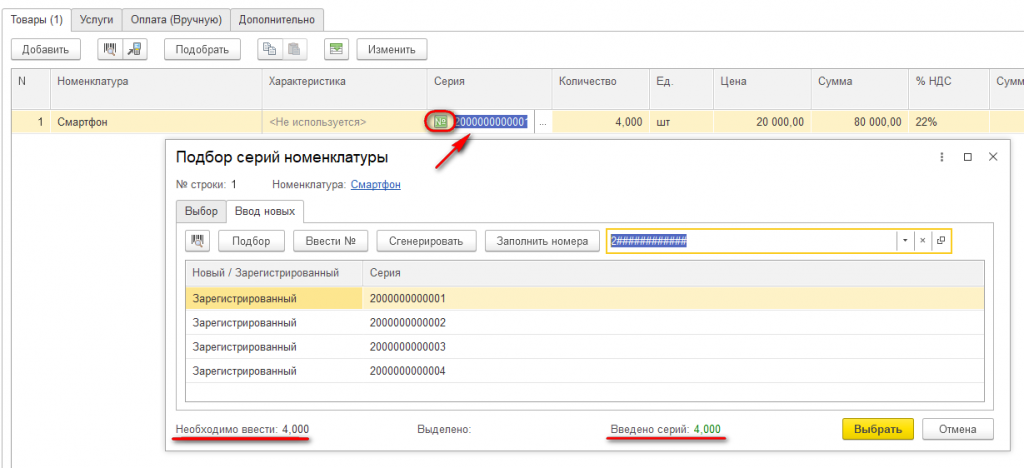Click the green № series status icon
This screenshot has width=1024, height=468.
pyautogui.click(x=440, y=122)
